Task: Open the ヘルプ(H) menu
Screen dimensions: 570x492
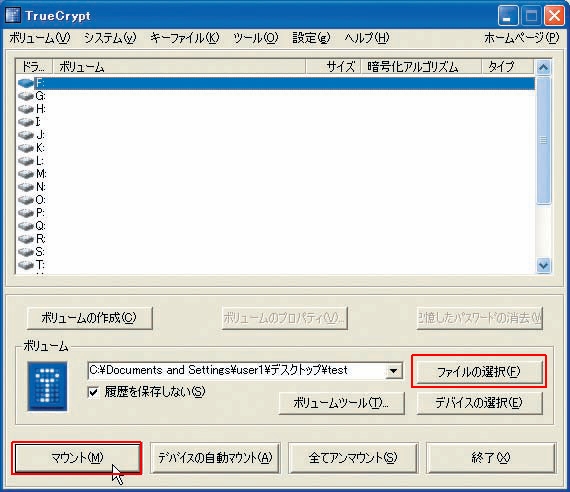Action: [x=366, y=38]
